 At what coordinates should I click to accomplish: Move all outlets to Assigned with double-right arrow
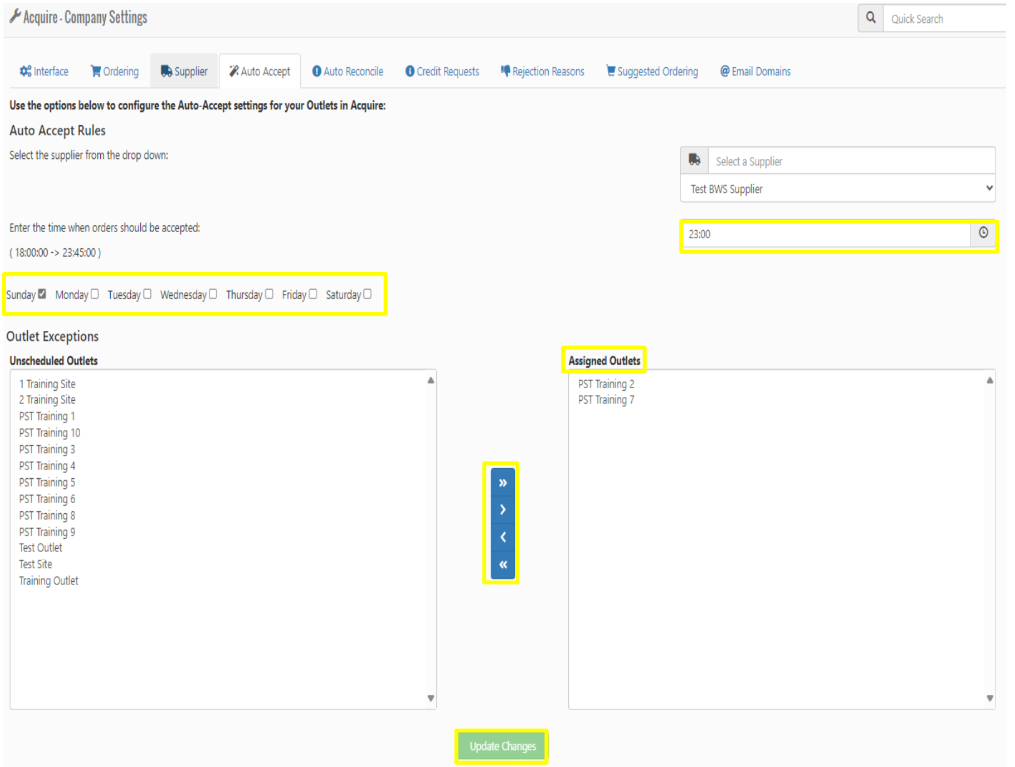502,483
